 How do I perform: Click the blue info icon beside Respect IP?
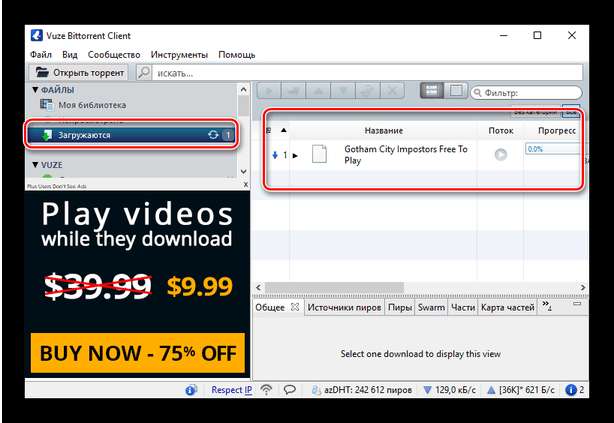point(191,389)
